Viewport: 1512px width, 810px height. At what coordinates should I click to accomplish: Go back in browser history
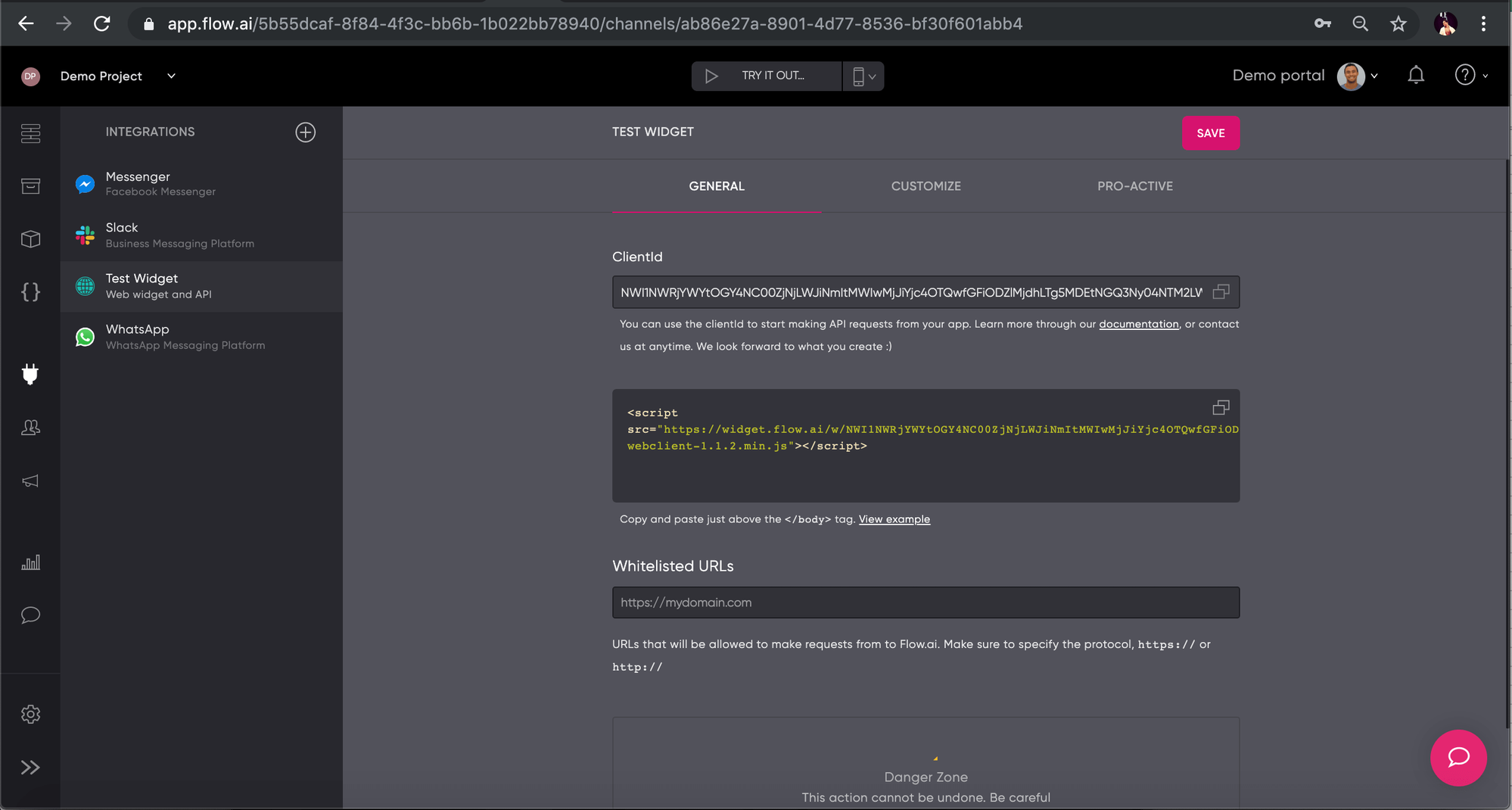click(x=26, y=23)
